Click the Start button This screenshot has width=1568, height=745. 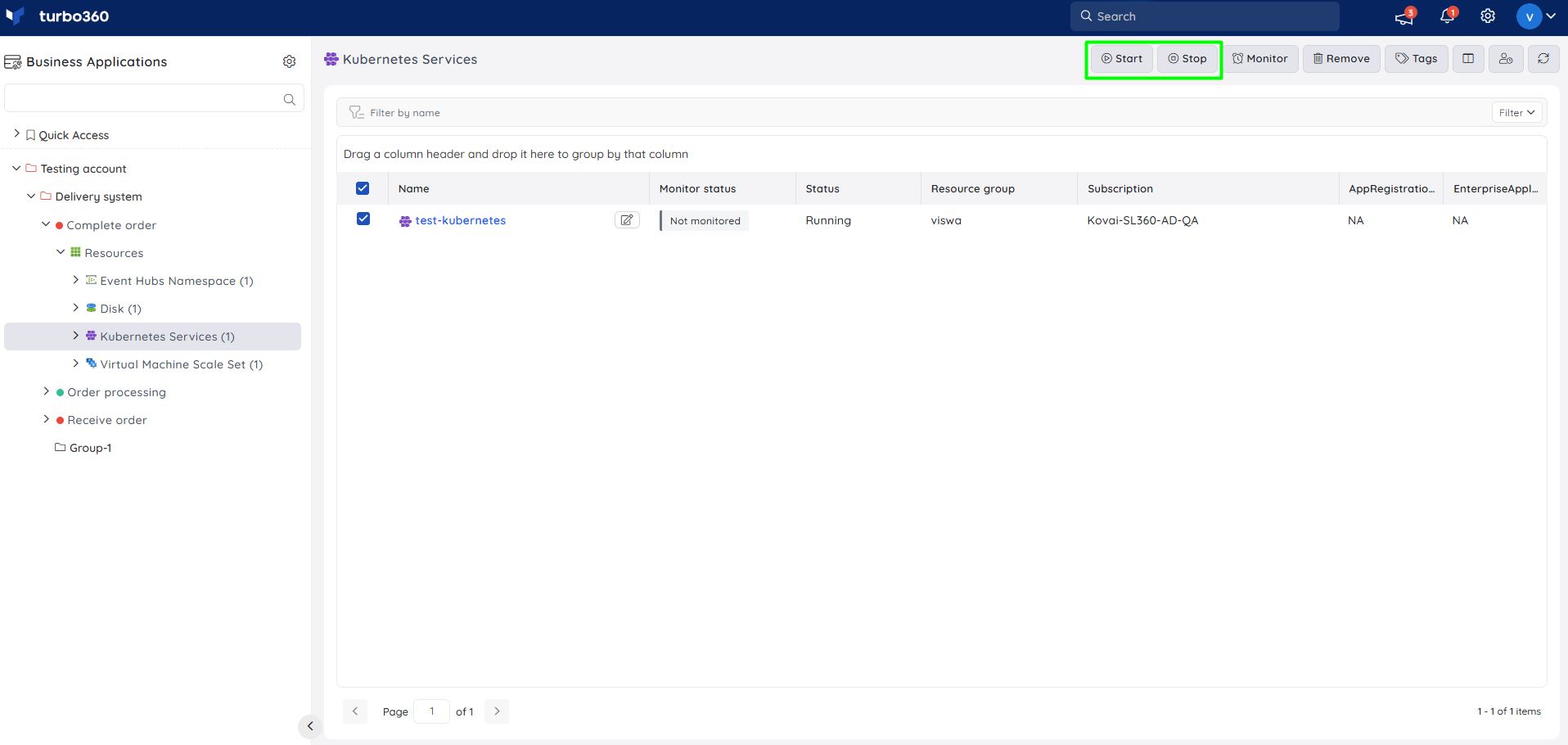(1121, 59)
